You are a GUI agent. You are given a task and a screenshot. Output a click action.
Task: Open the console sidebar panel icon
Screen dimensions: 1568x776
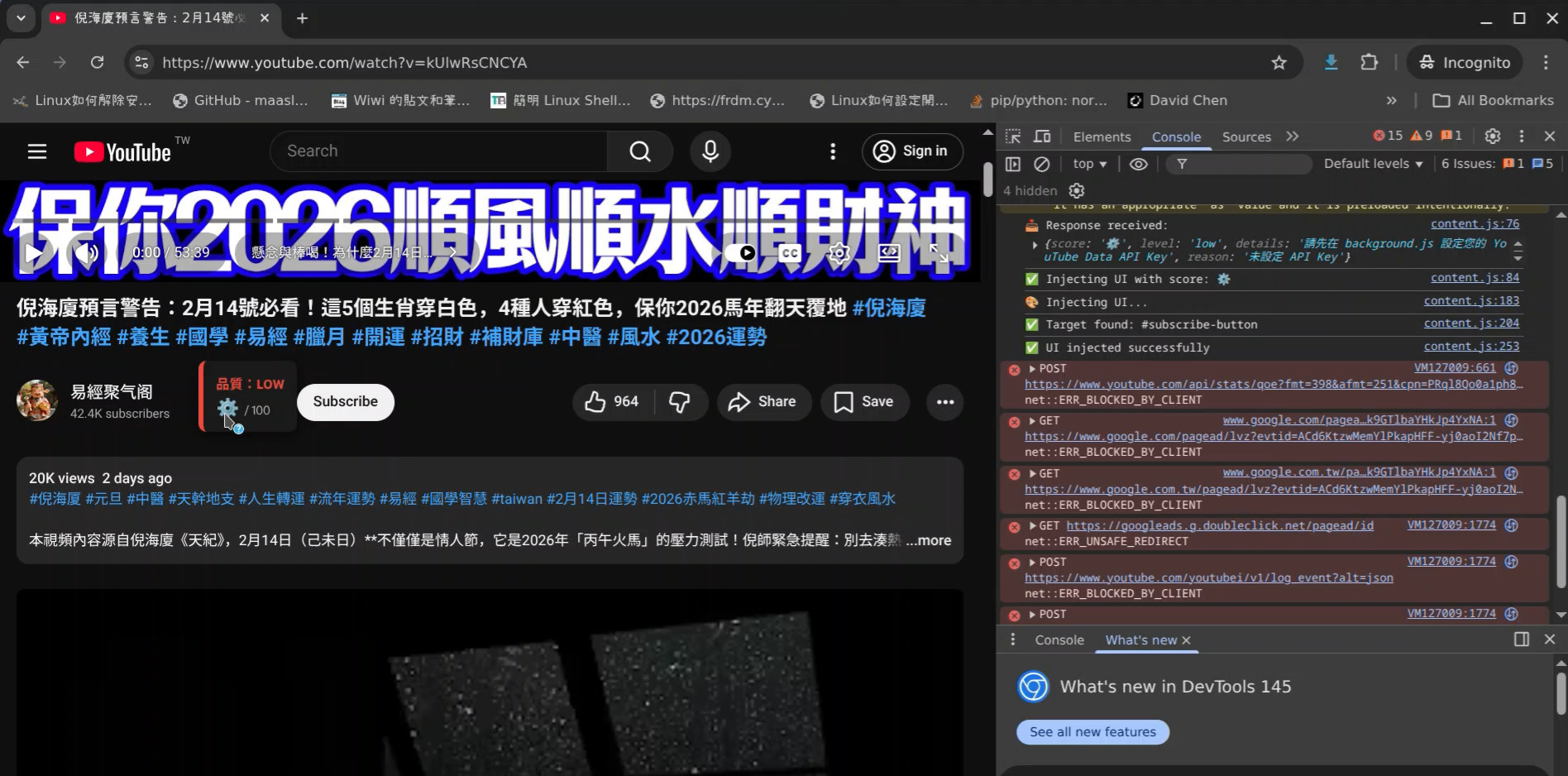click(1012, 164)
